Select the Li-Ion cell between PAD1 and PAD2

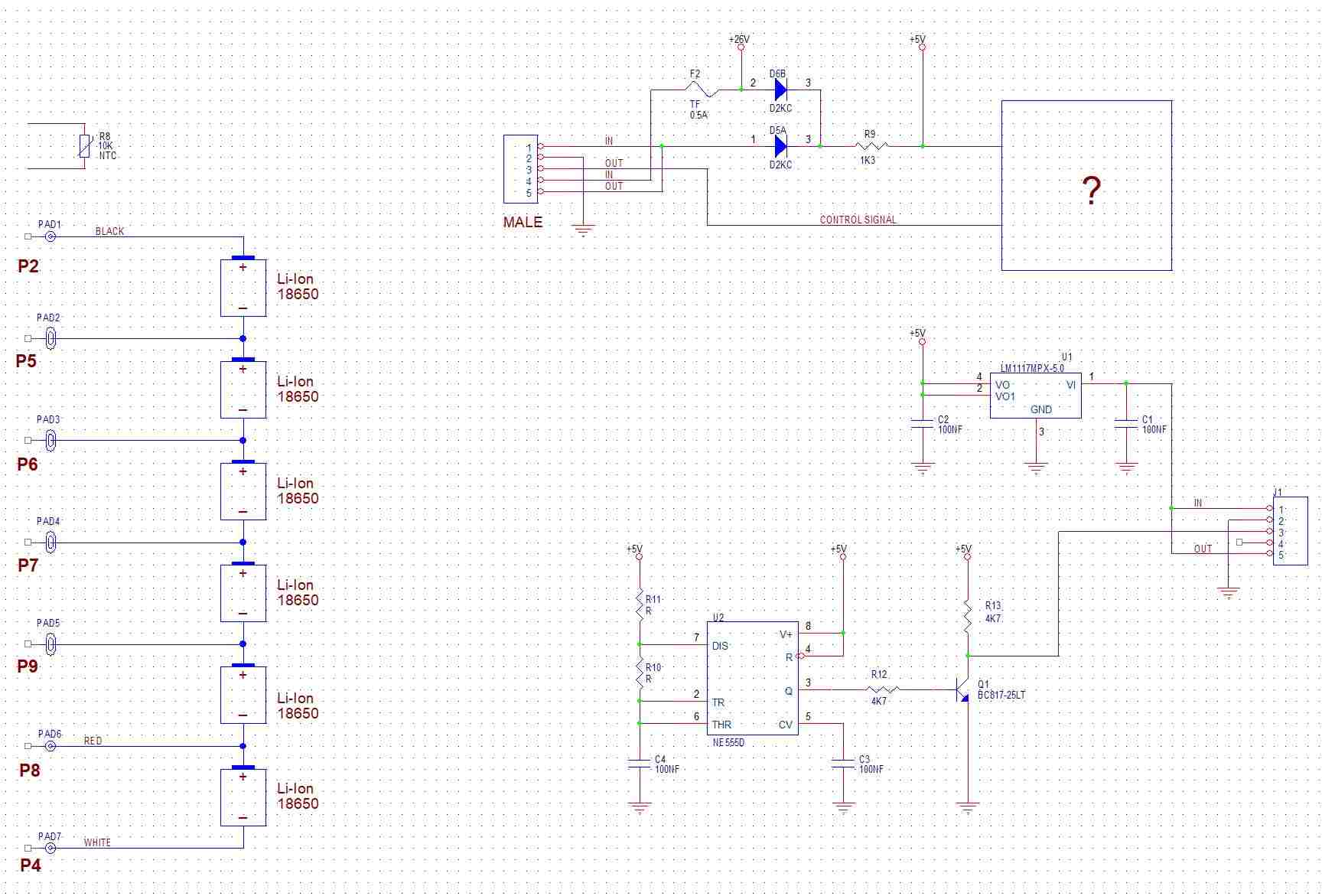(243, 288)
